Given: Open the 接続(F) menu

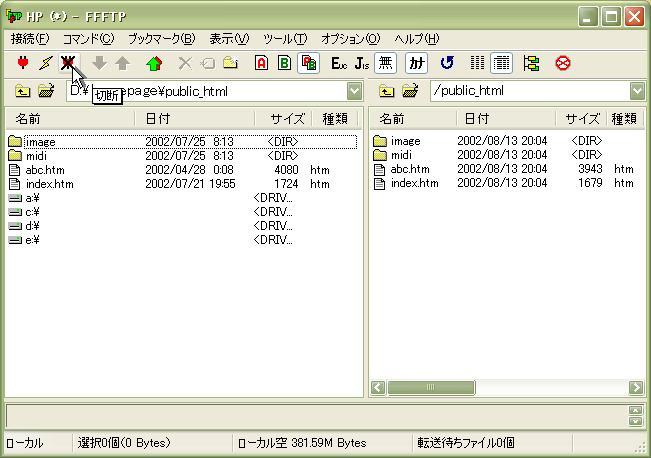Looking at the screenshot, I should coord(29,39).
